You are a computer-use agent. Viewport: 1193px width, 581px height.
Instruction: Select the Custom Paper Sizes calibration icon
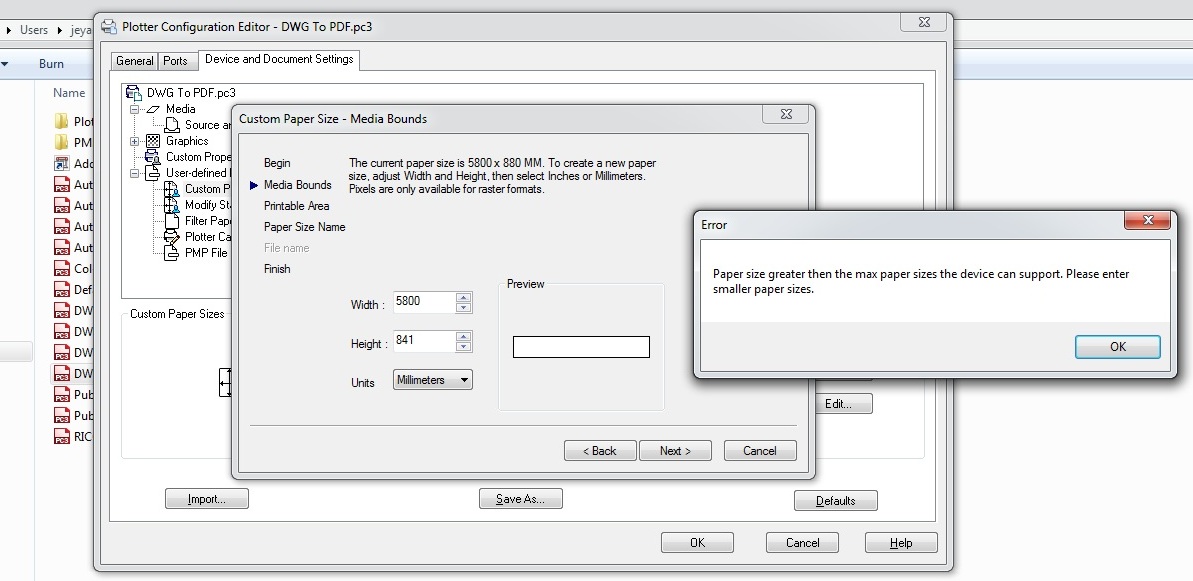tap(173, 189)
